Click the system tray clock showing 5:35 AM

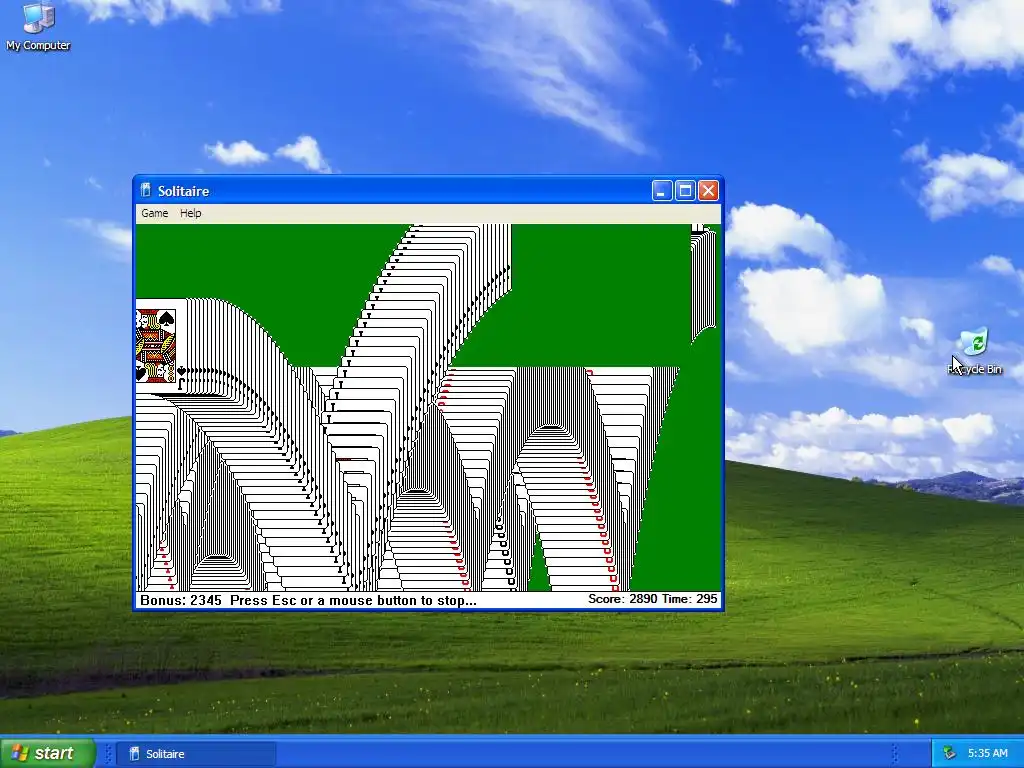987,754
